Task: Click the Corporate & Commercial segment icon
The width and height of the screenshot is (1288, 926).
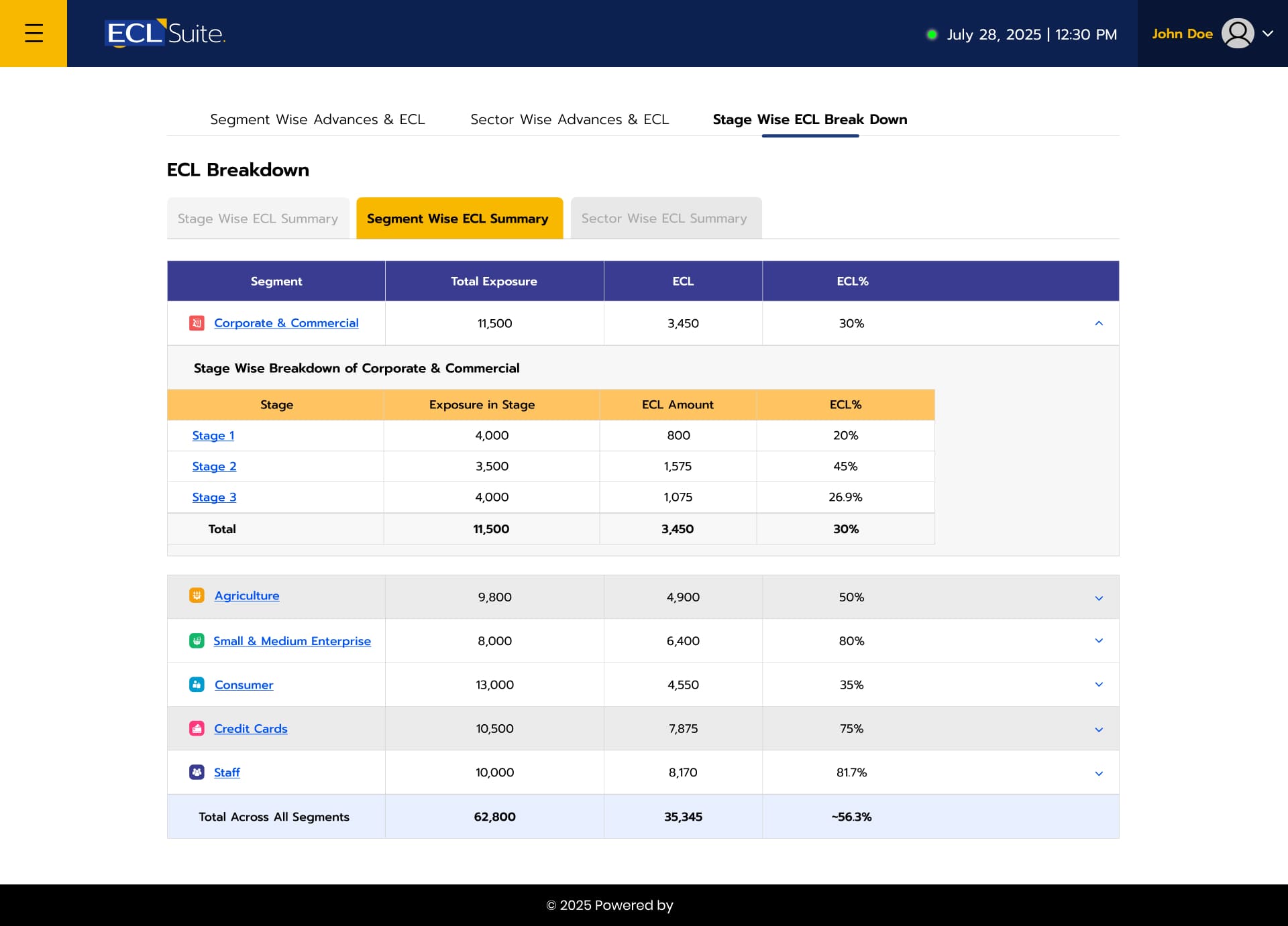Action: click(197, 323)
